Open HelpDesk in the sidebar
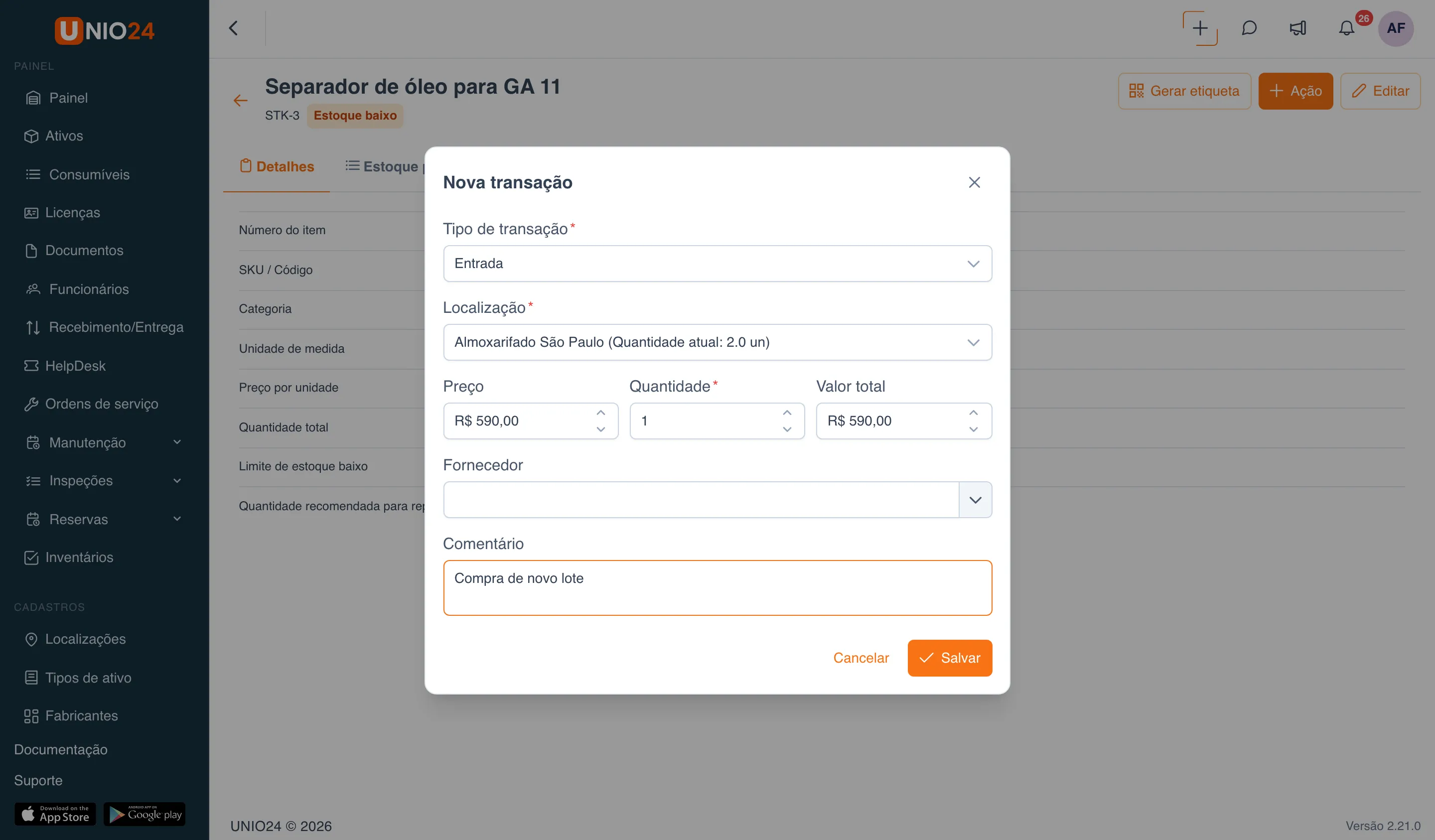This screenshot has height=840, width=1435. (65, 366)
